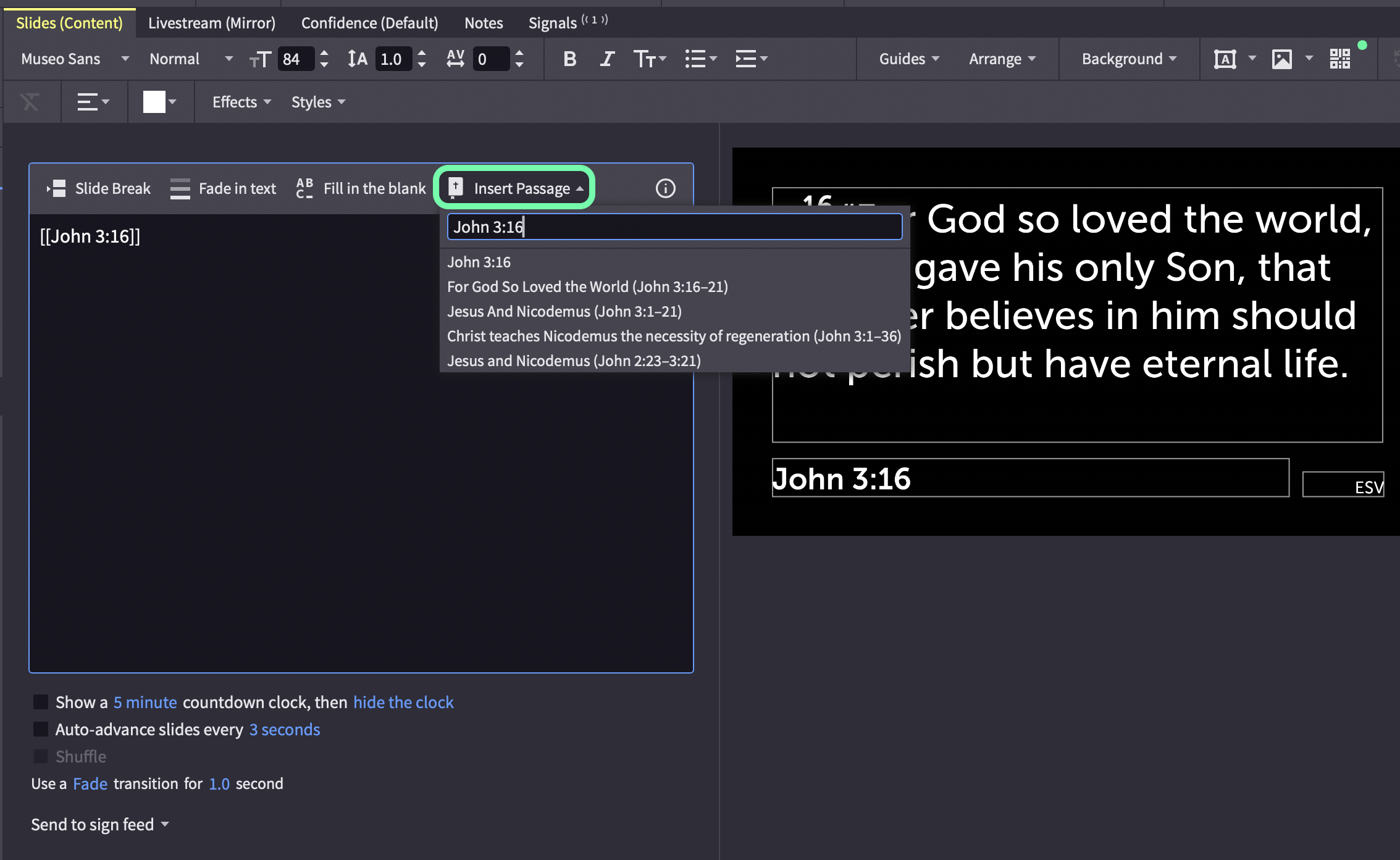
Task: Select the ESV translation box in preview
Action: [1343, 485]
